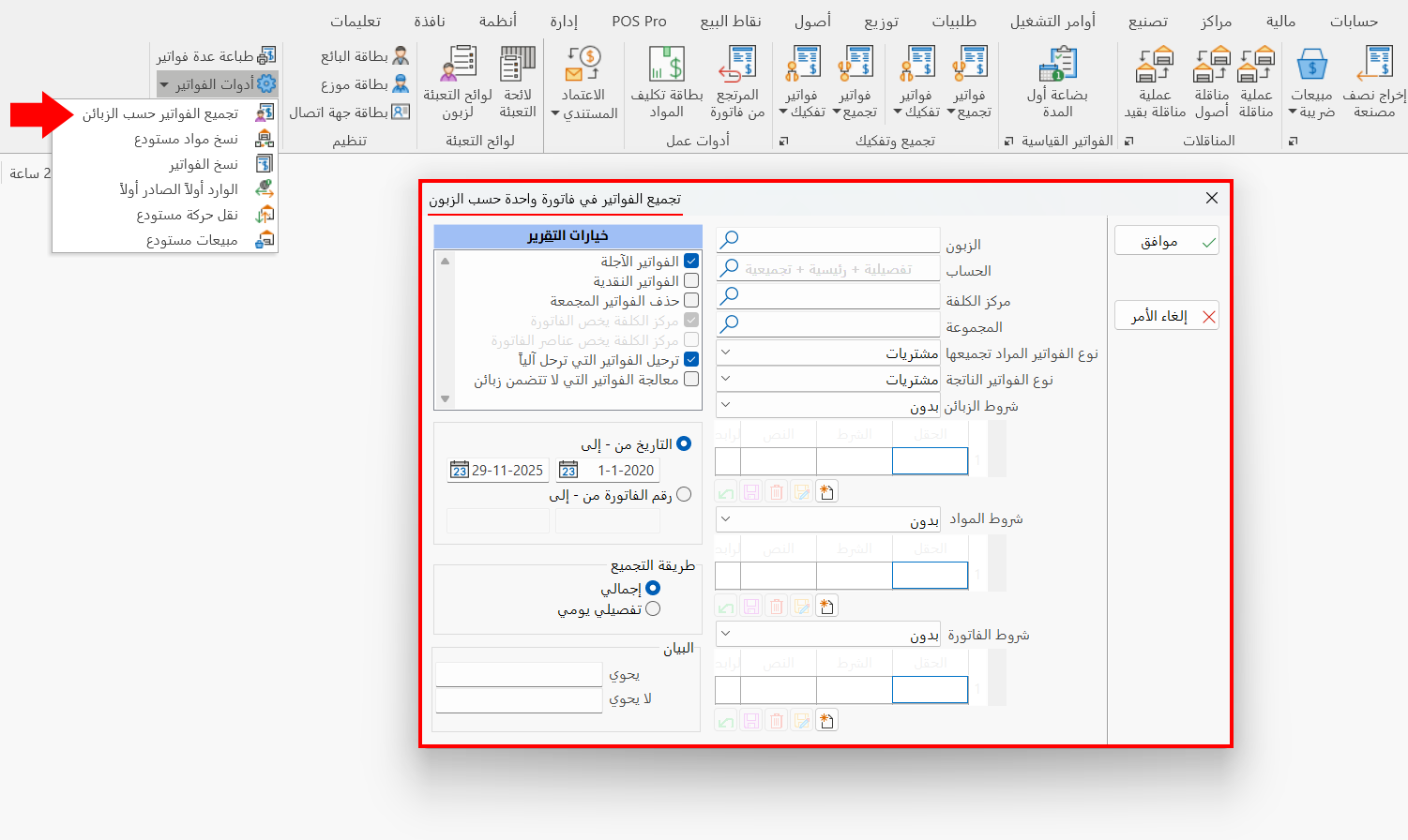The image size is (1408, 840).
Task: اختر طريقة التجميع تفصيلي يومي
Action: coord(653,607)
